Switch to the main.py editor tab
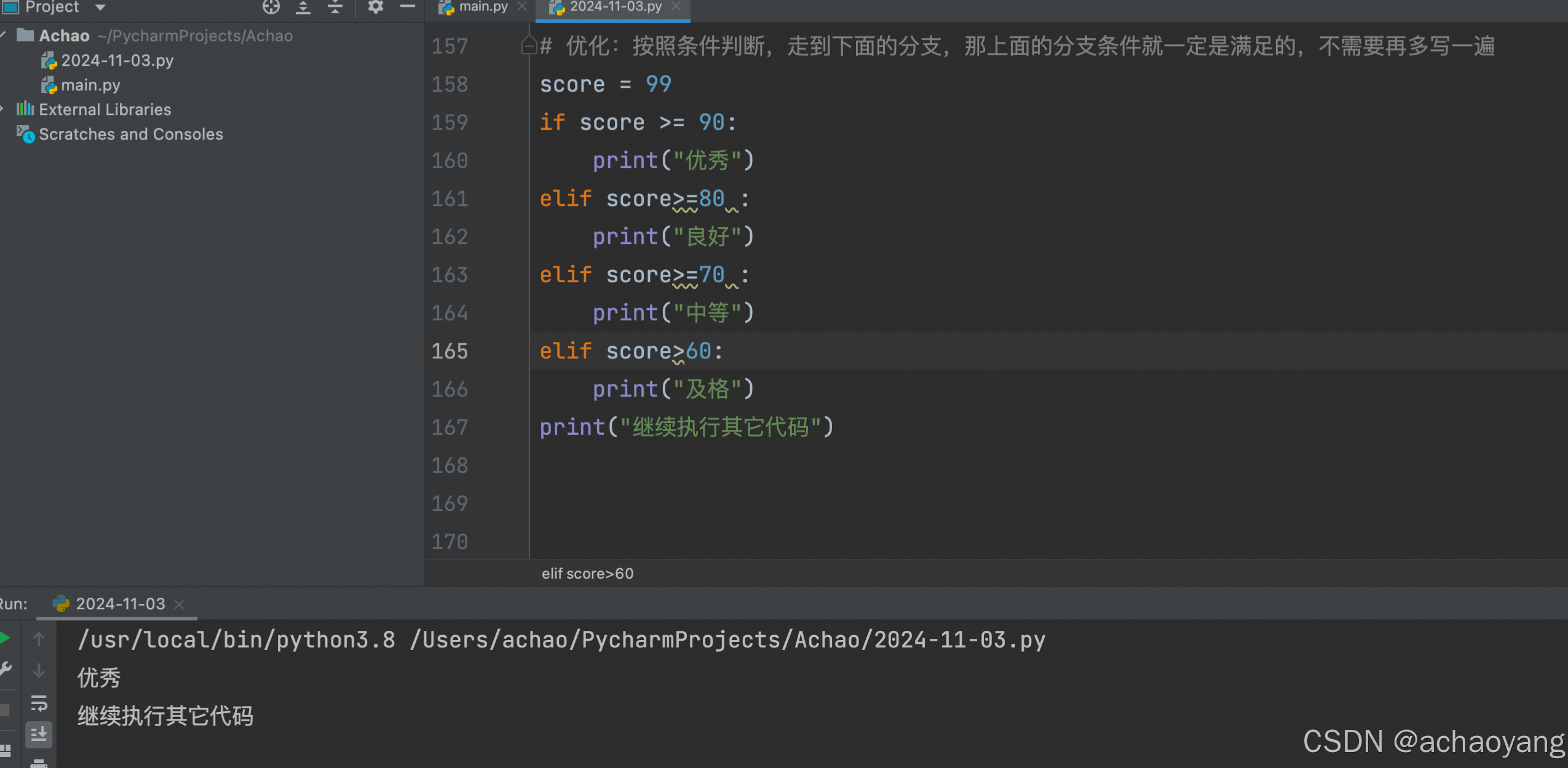The image size is (1568, 768). [x=483, y=7]
